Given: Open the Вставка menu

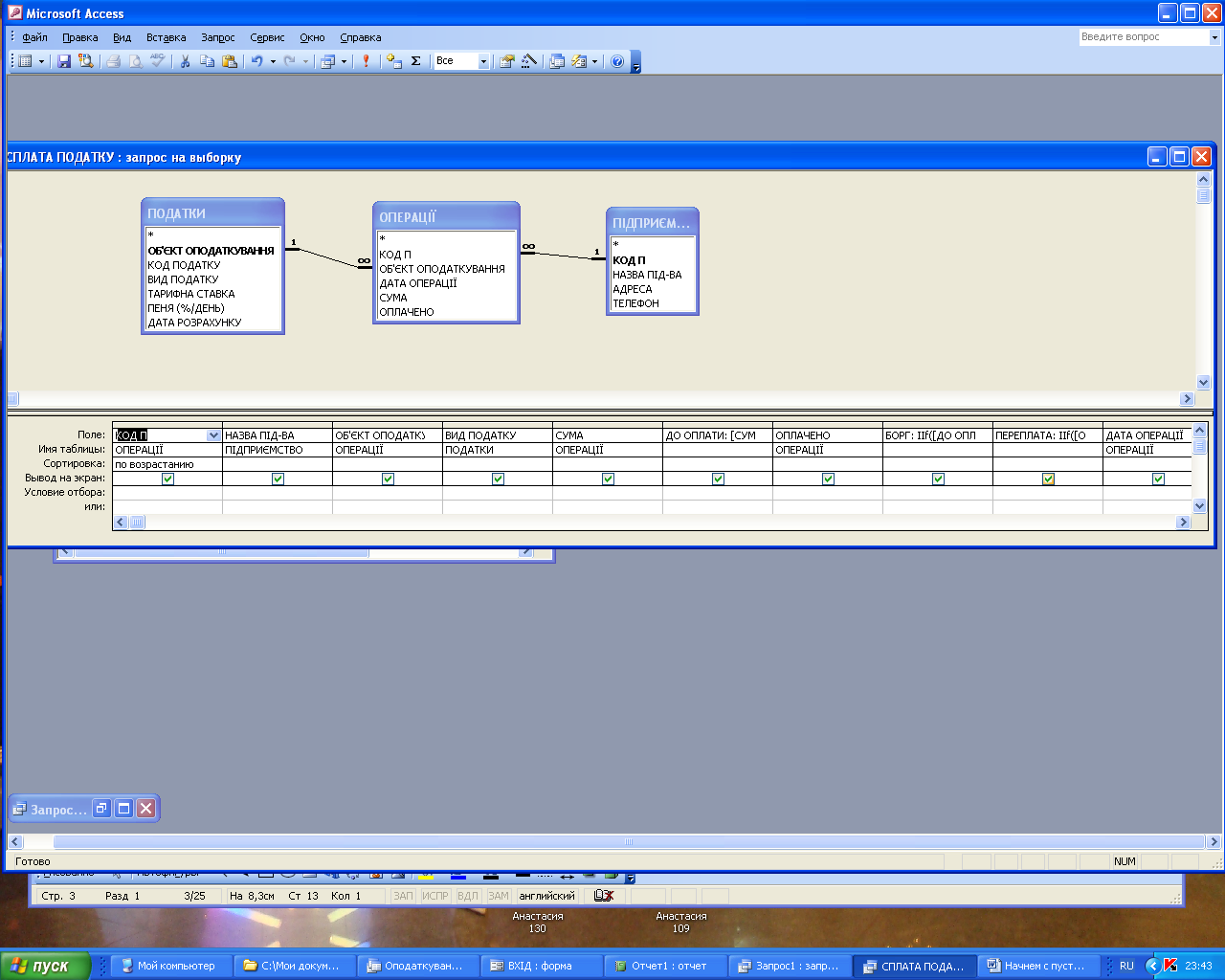Looking at the screenshot, I should tap(167, 37).
